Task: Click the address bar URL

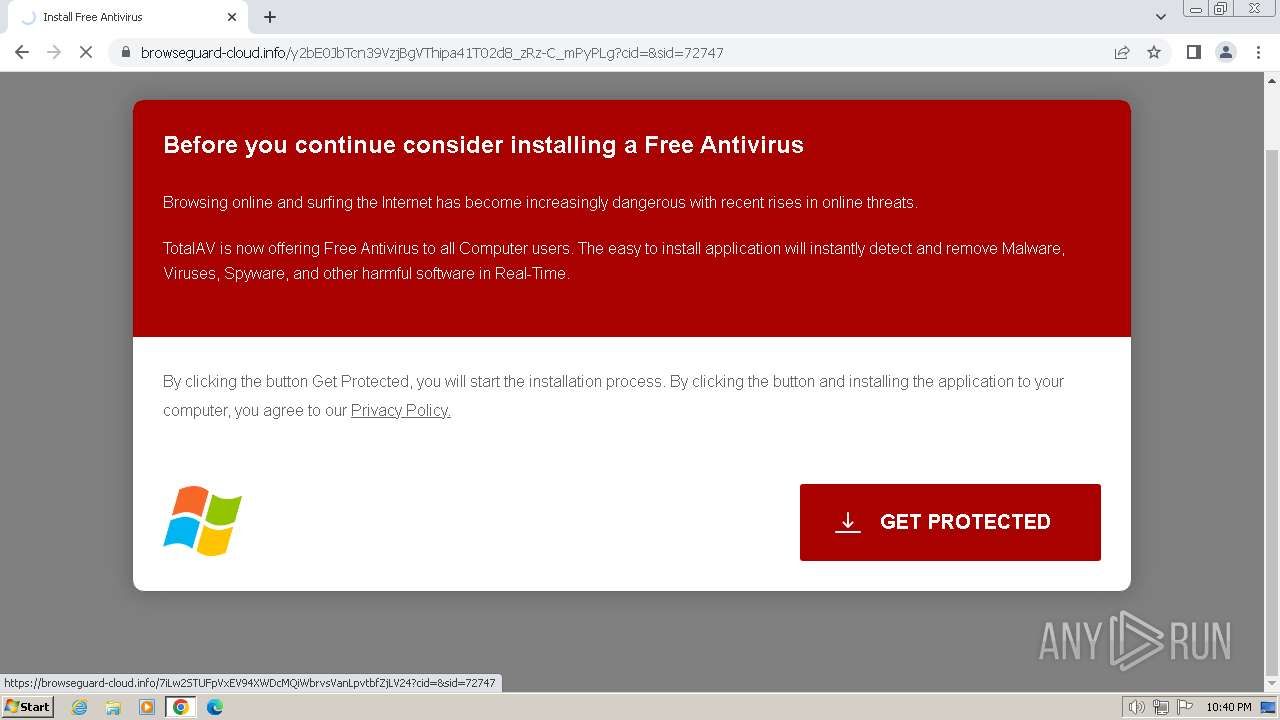Action: click(x=432, y=52)
